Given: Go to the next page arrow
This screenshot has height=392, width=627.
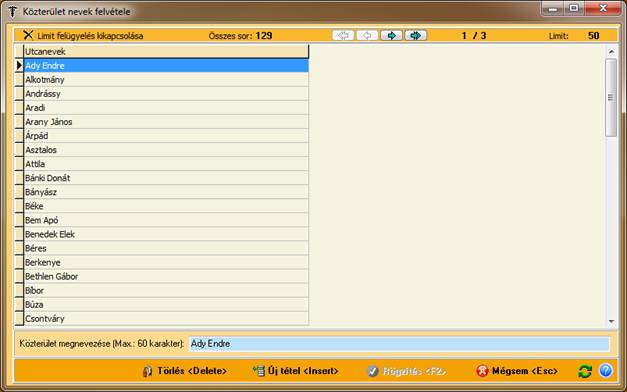Looking at the screenshot, I should (391, 36).
